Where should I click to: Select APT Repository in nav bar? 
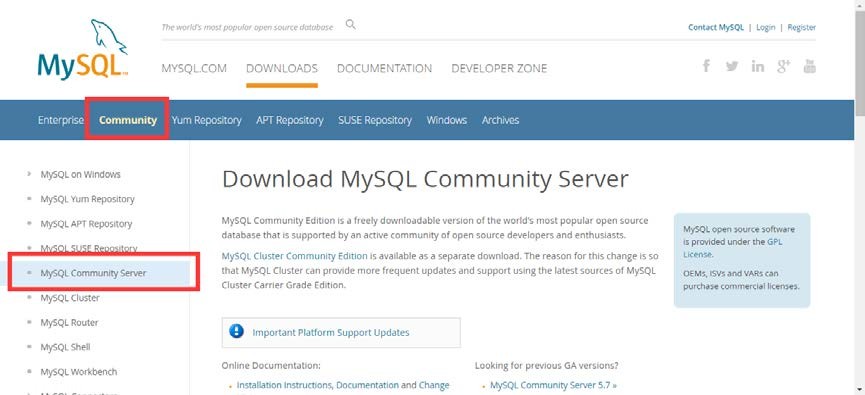click(x=290, y=120)
